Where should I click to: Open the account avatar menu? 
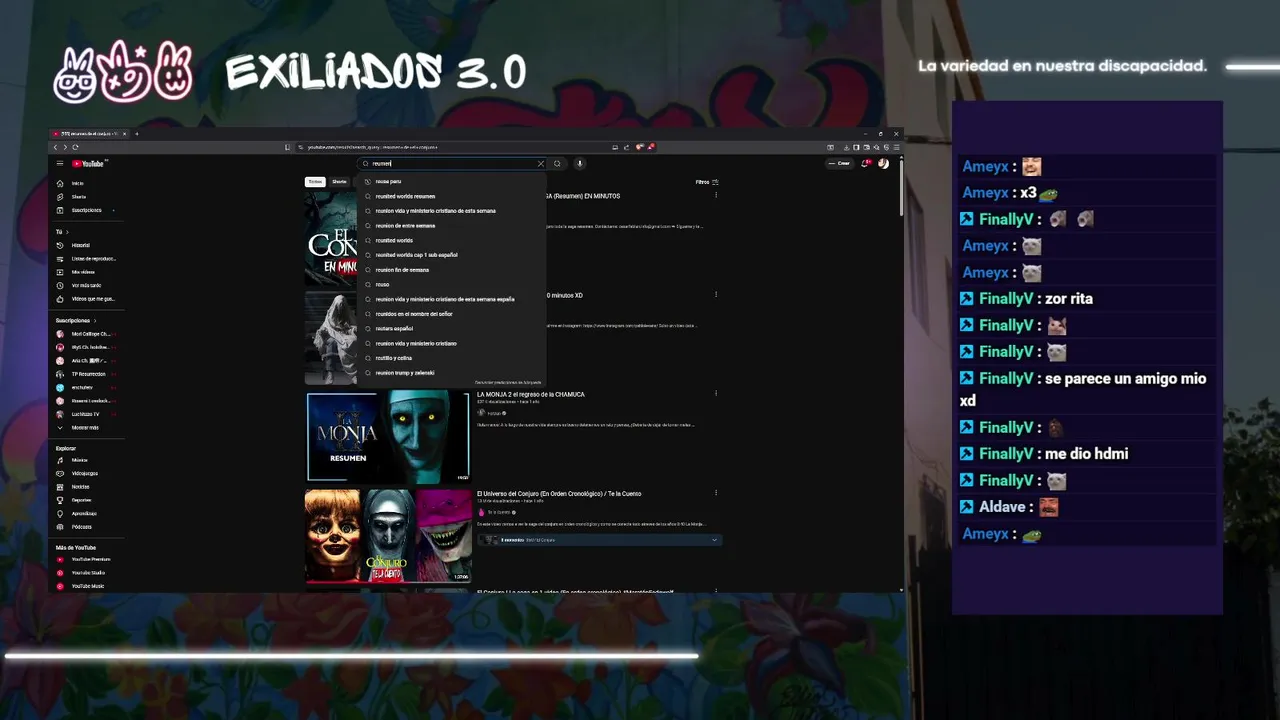[883, 163]
